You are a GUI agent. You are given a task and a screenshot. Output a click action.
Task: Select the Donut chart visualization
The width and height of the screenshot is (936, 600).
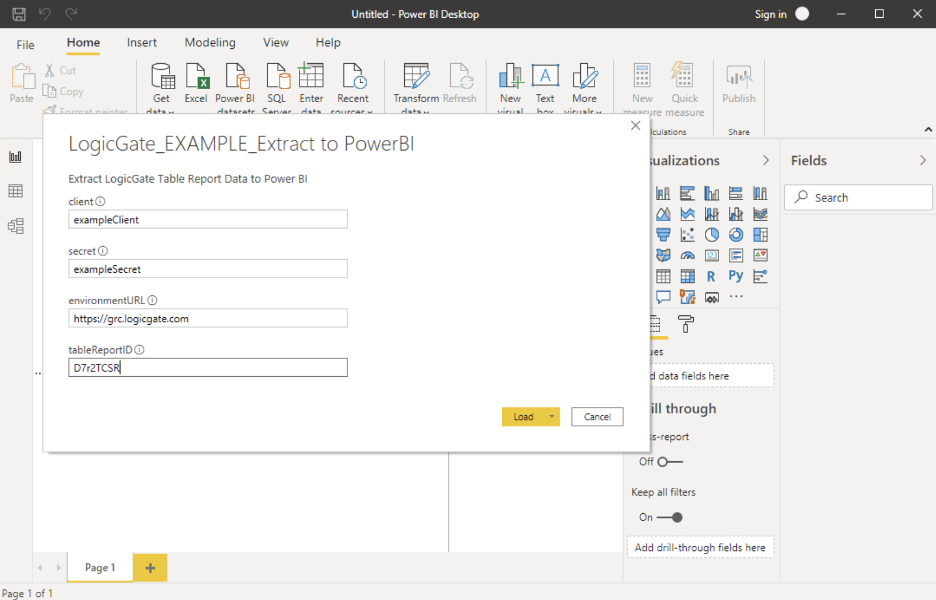[x=734, y=234]
